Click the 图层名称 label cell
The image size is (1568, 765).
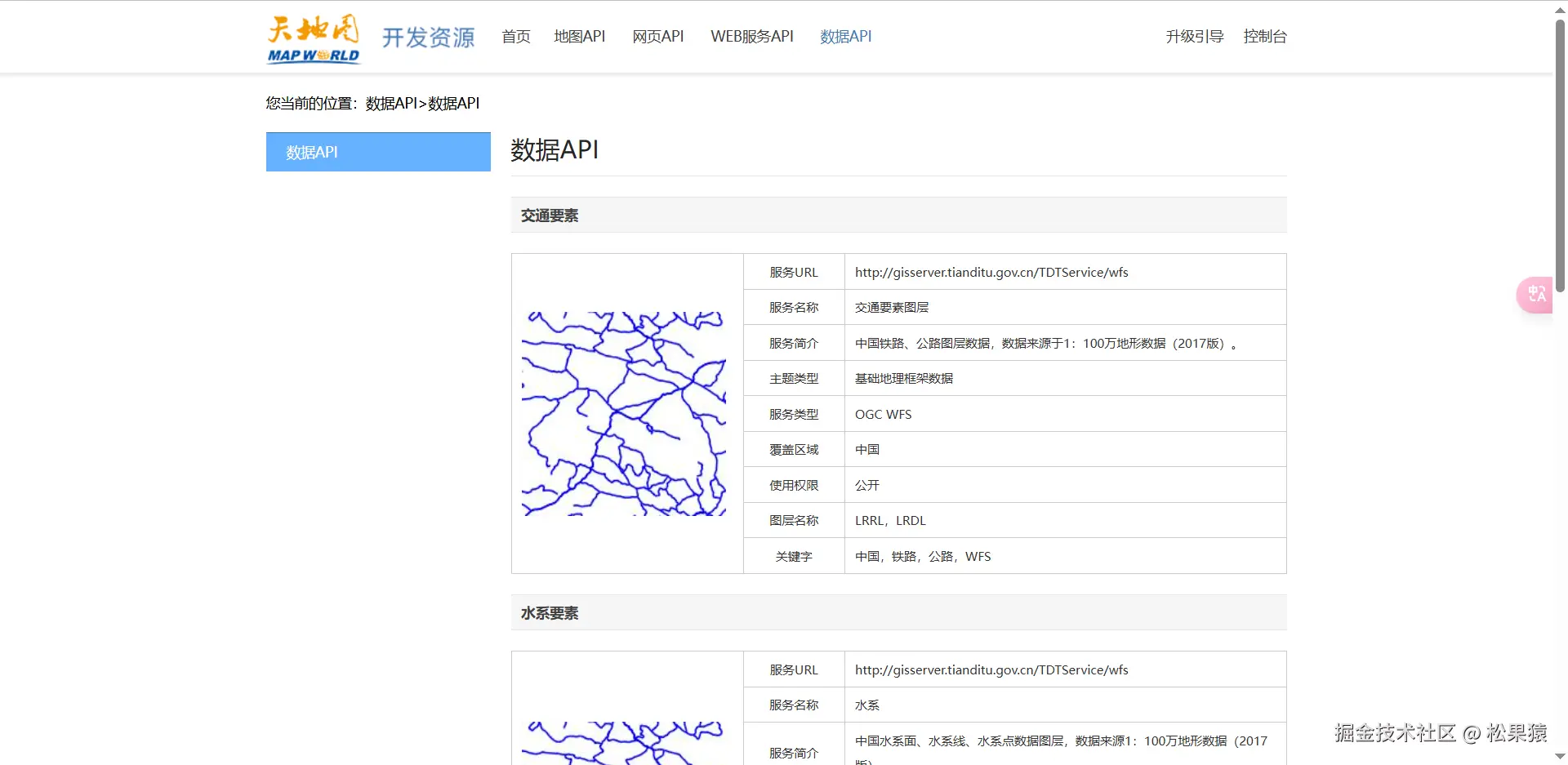(794, 521)
